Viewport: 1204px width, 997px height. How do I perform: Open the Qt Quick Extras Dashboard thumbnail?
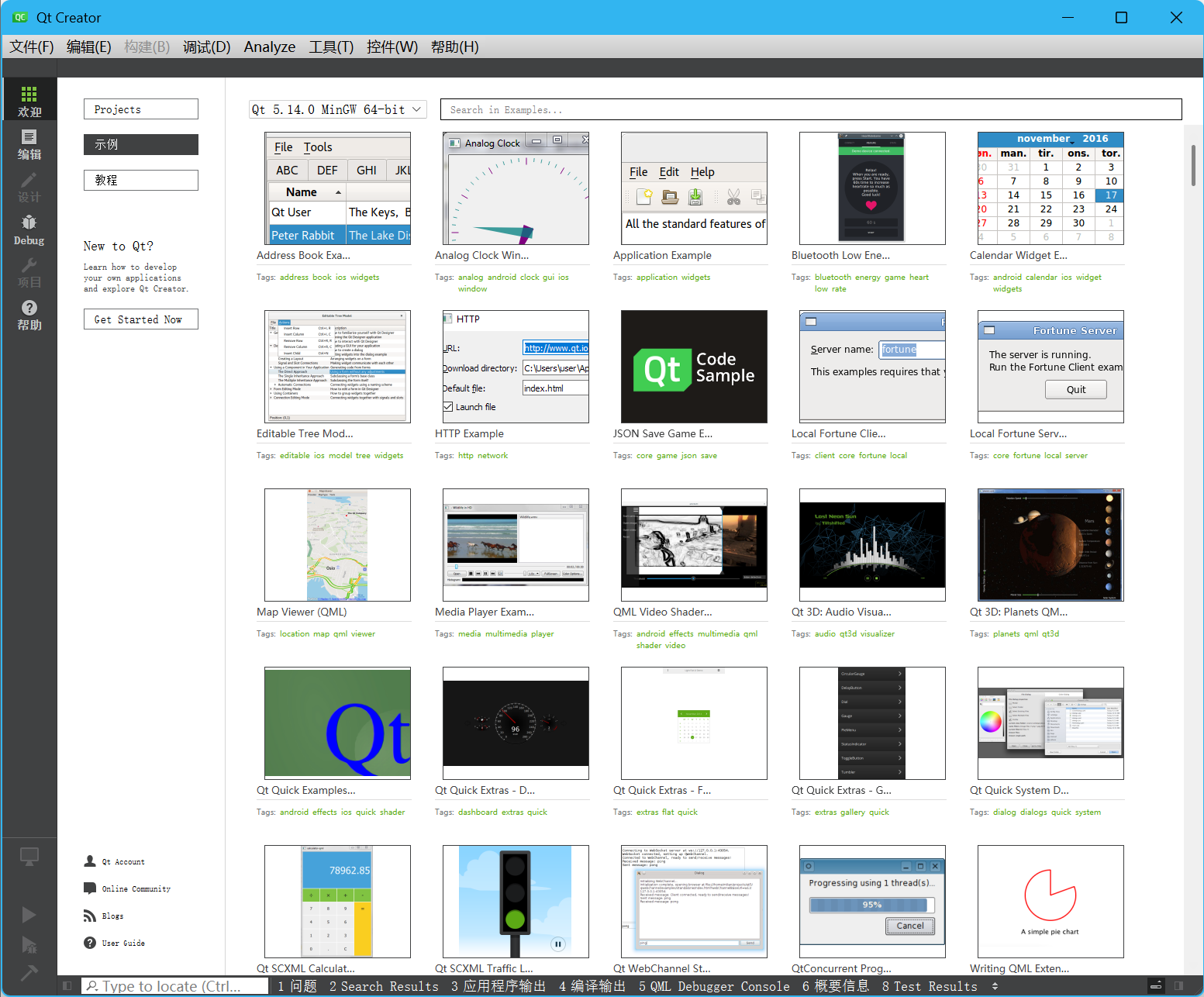(516, 723)
